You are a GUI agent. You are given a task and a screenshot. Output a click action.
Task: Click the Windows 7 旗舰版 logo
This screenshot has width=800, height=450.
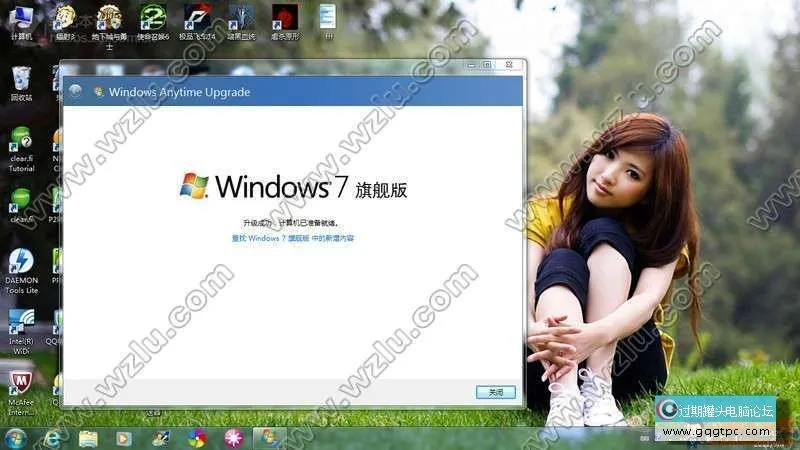click(293, 186)
